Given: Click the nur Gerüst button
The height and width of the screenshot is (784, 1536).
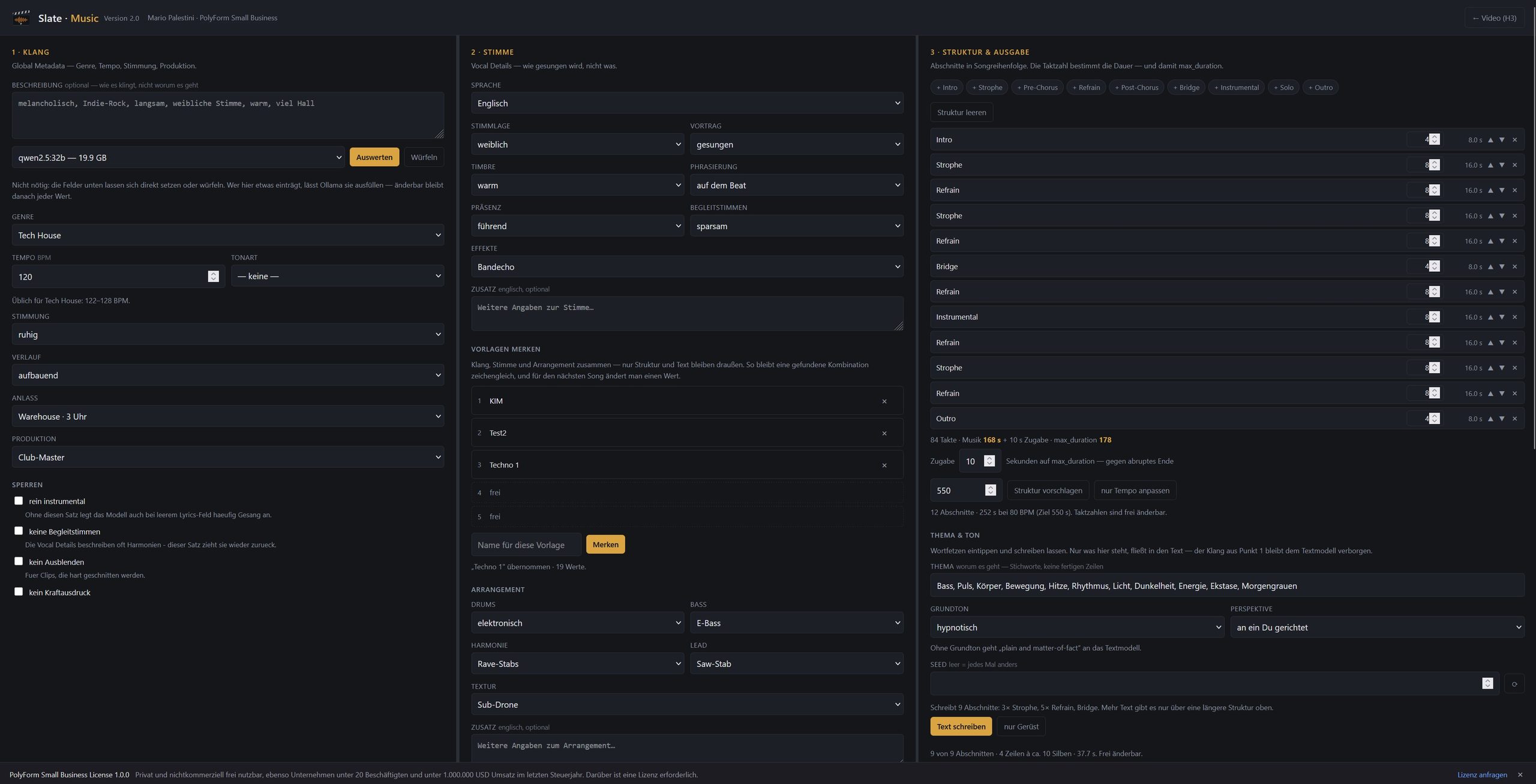Looking at the screenshot, I should 1021,726.
